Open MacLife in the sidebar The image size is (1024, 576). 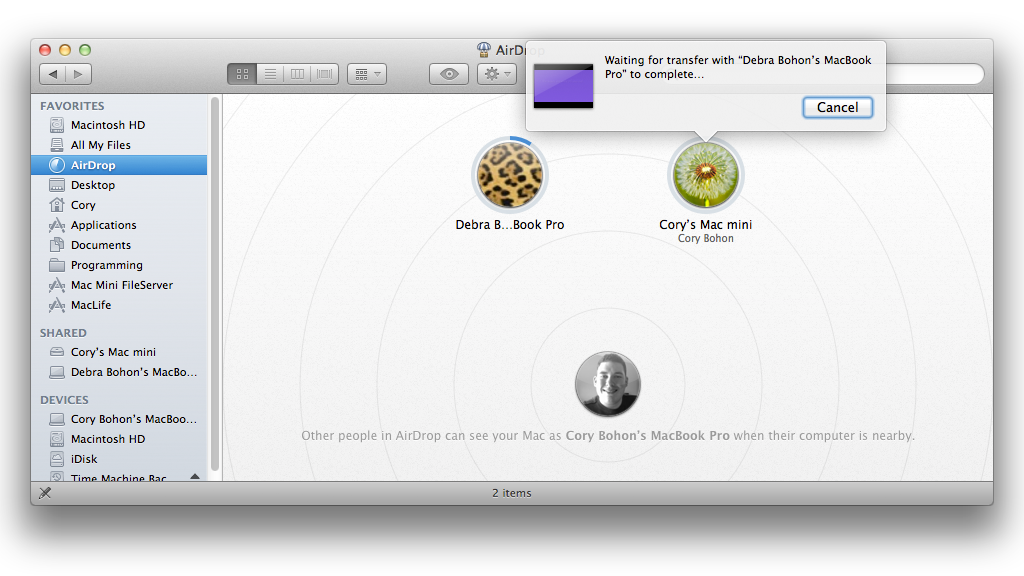tap(119, 305)
